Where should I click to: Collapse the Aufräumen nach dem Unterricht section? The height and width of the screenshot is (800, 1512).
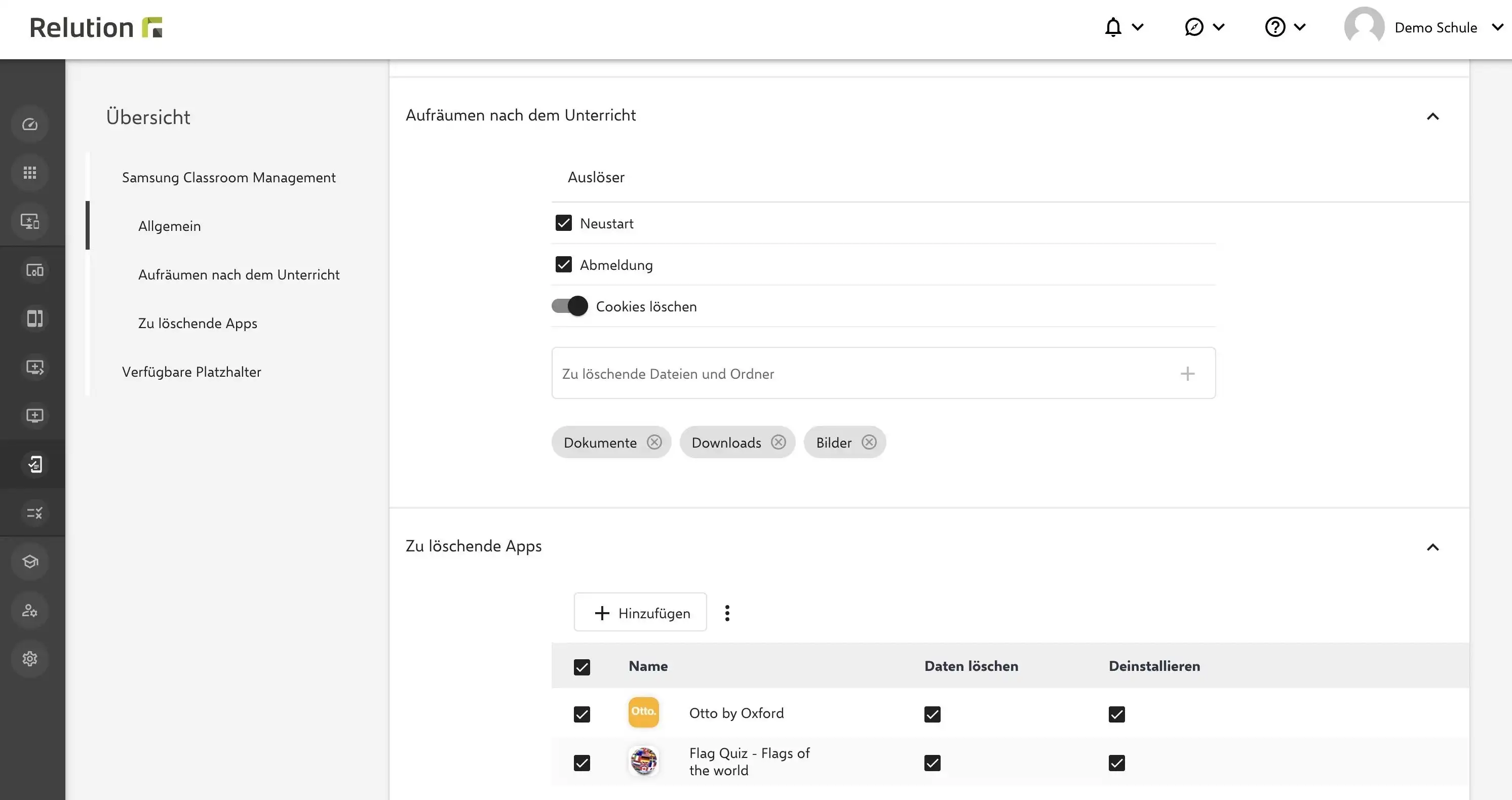point(1433,116)
